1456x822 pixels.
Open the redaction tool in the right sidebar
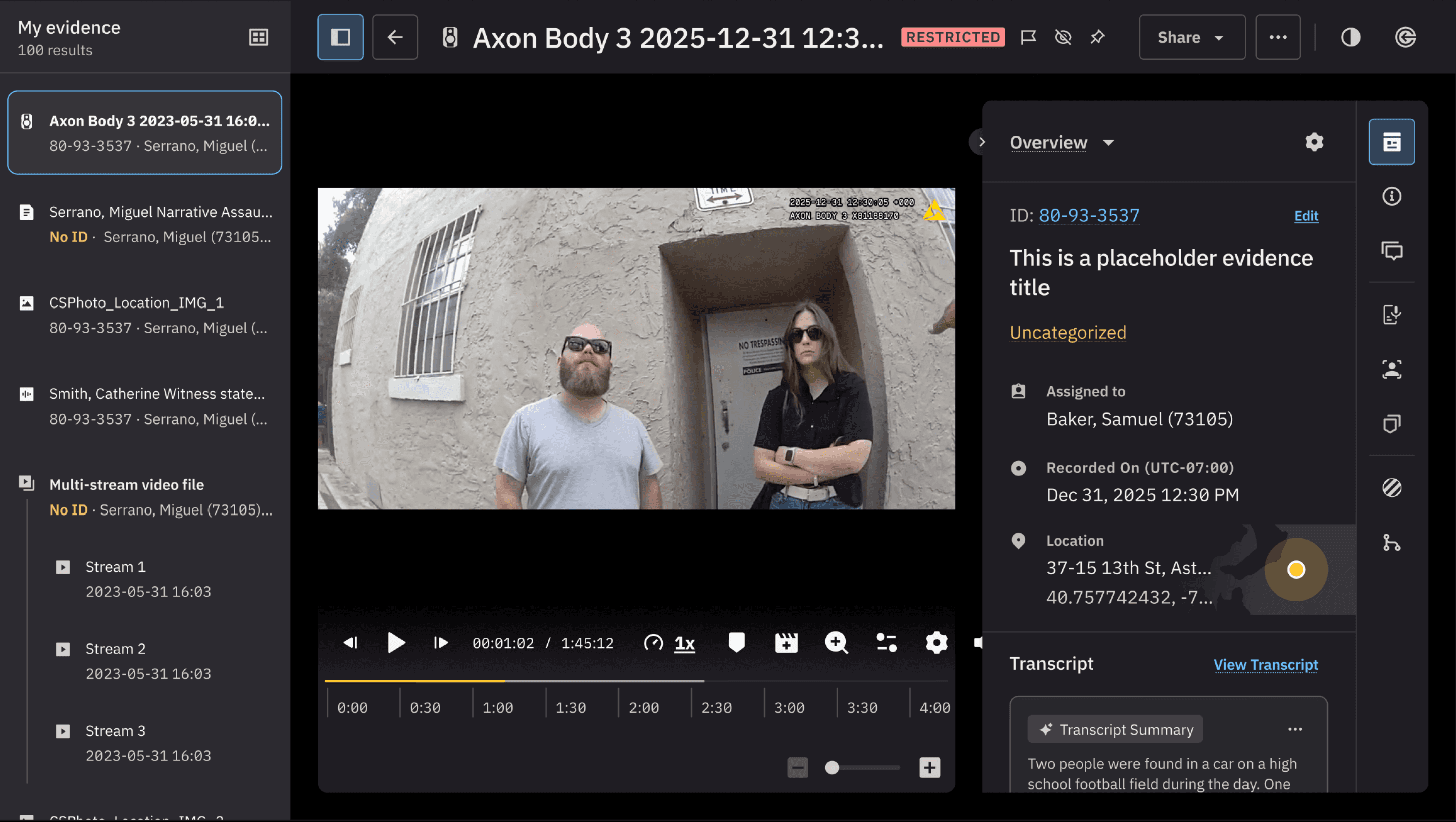pyautogui.click(x=1391, y=487)
